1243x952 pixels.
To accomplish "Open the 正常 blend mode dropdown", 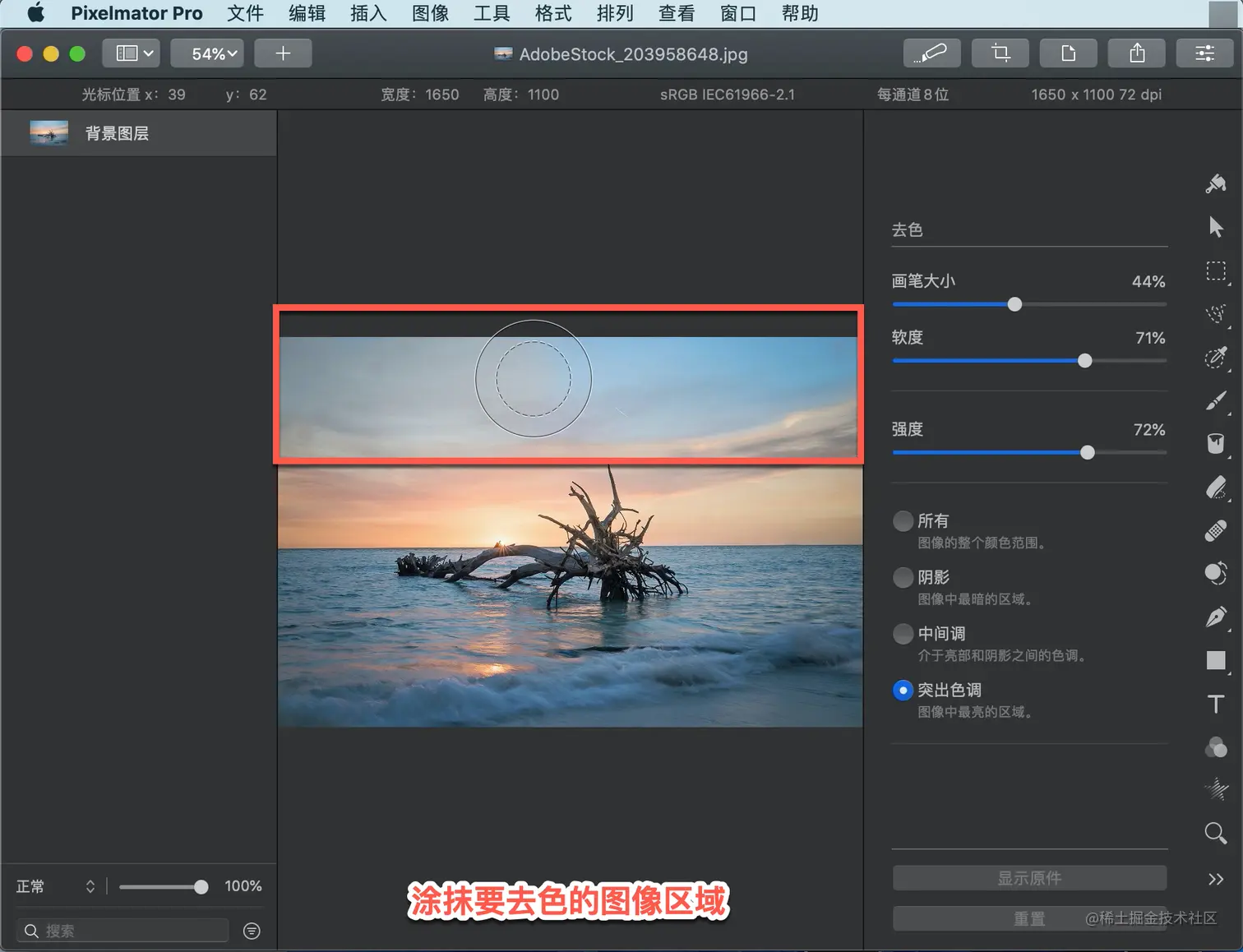I will [x=56, y=886].
